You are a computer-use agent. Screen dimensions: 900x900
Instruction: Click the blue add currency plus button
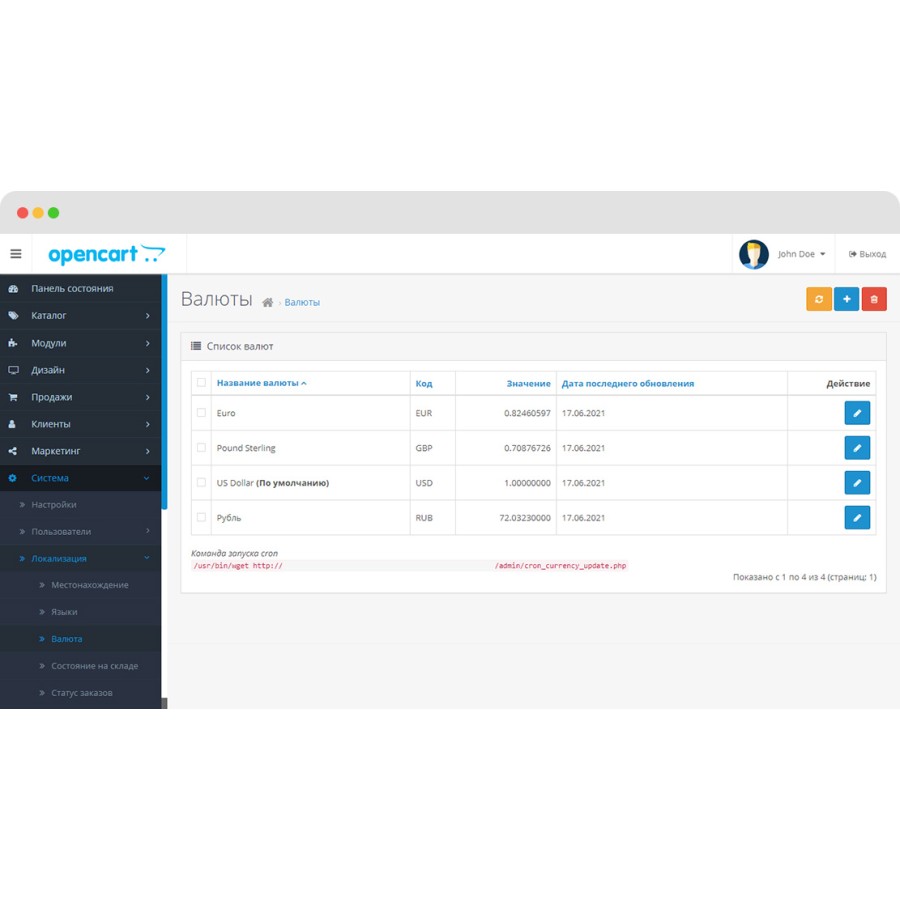[x=846, y=299]
